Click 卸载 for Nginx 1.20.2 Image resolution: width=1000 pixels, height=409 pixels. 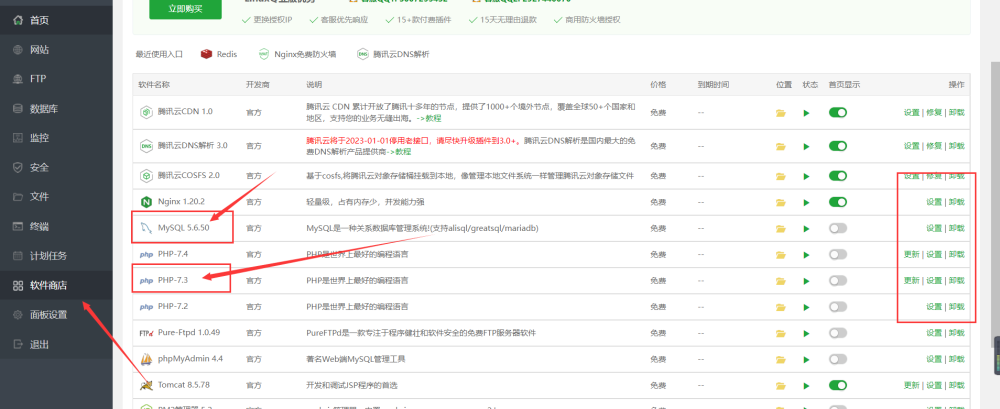click(957, 202)
